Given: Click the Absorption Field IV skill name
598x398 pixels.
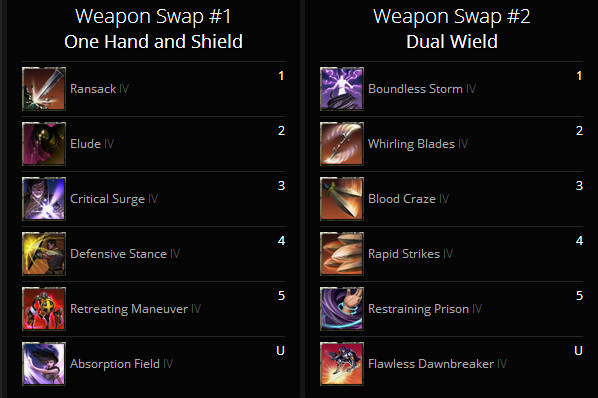Looking at the screenshot, I should [121, 364].
